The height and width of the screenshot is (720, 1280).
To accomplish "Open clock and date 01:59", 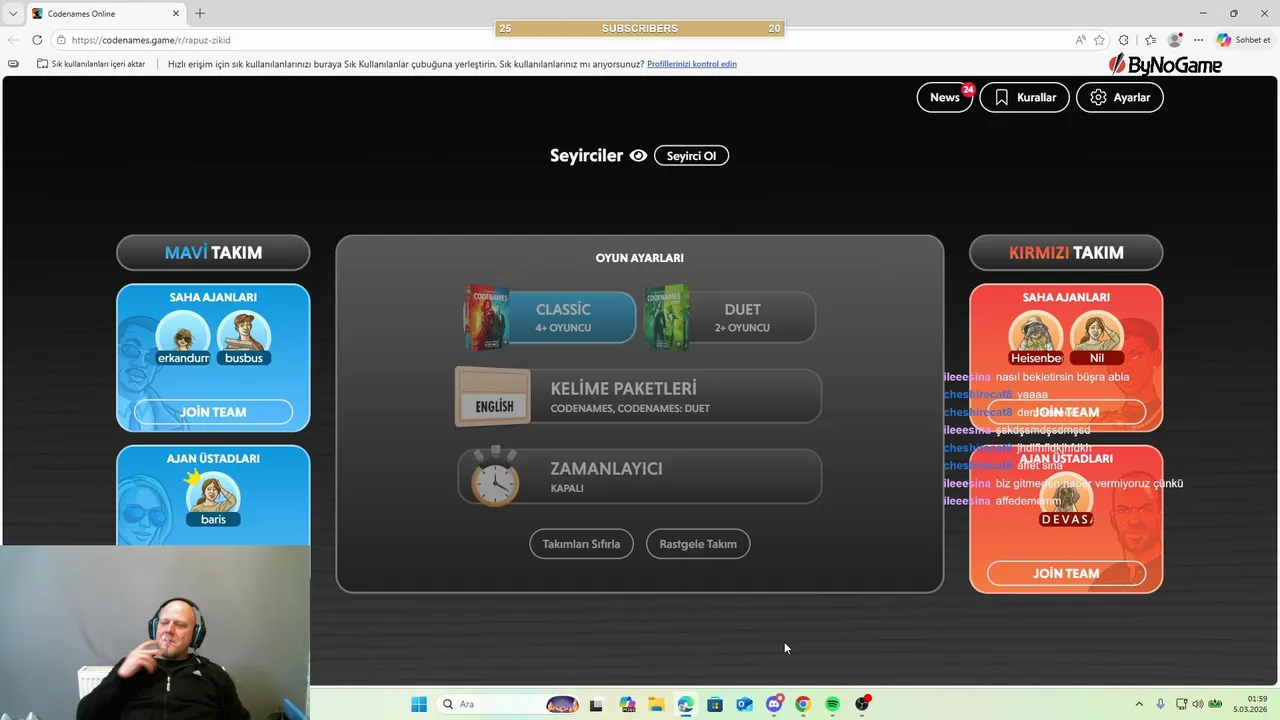I will [x=1251, y=704].
